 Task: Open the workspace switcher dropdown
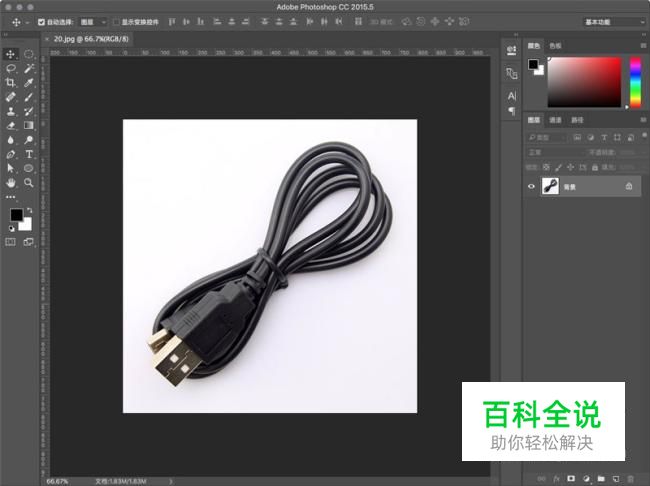(614, 22)
